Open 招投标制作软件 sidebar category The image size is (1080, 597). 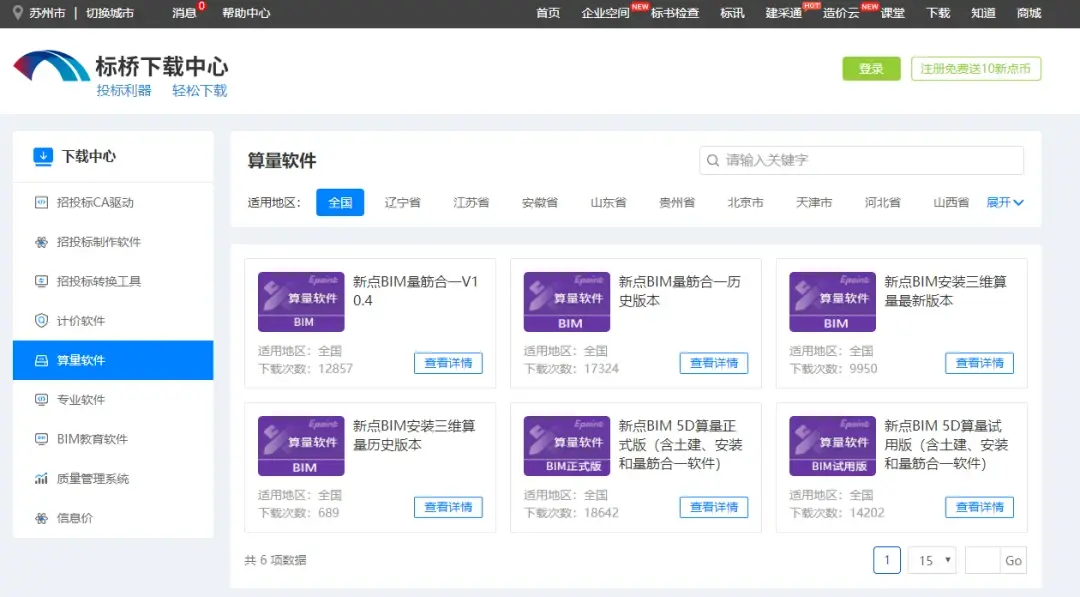[x=113, y=242]
